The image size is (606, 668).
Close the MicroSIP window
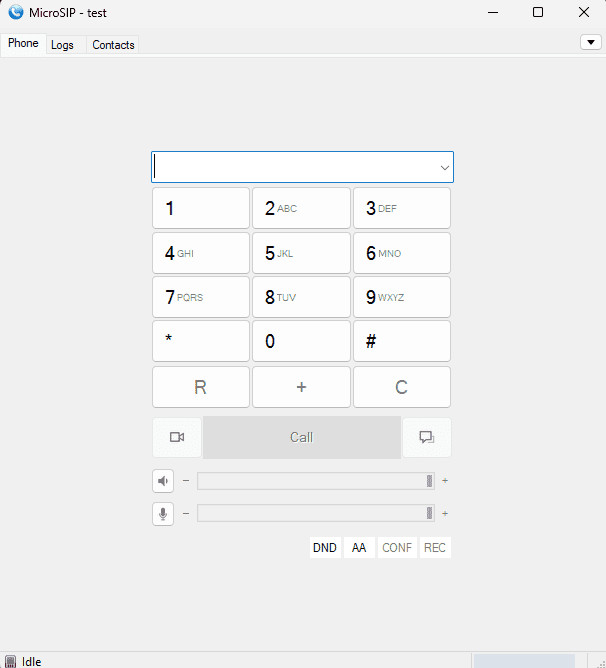pyautogui.click(x=584, y=12)
